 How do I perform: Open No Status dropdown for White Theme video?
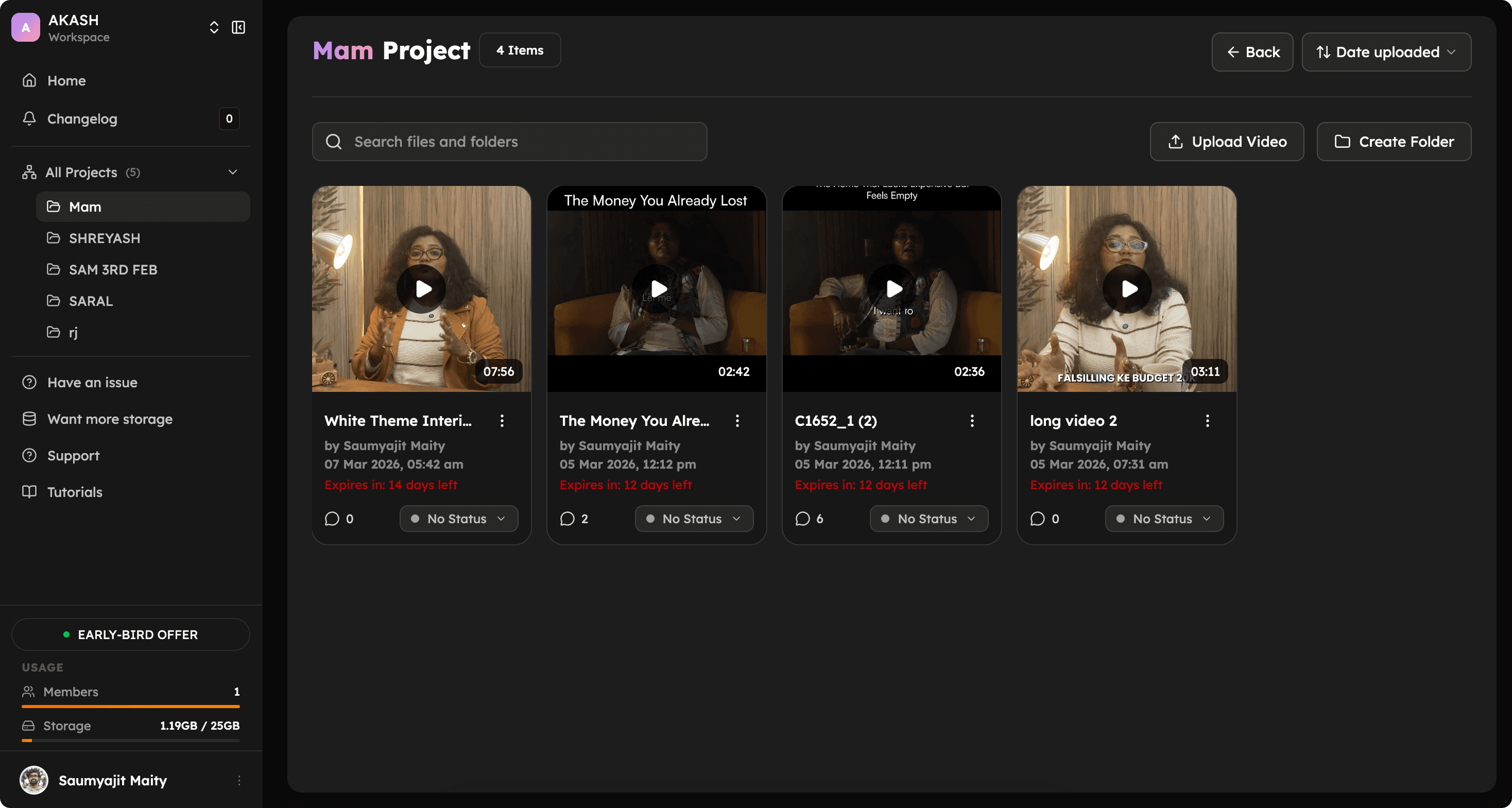click(458, 519)
